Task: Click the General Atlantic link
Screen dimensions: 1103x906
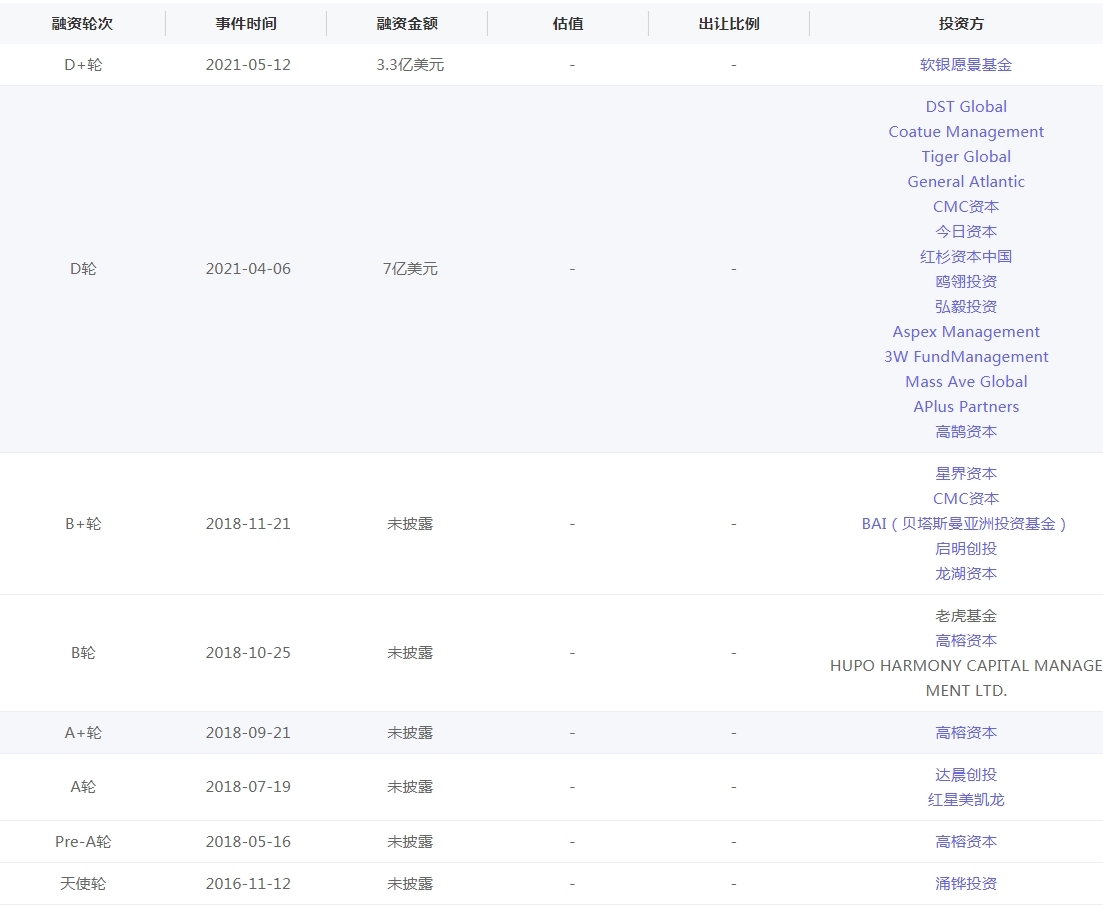Action: pos(966,181)
